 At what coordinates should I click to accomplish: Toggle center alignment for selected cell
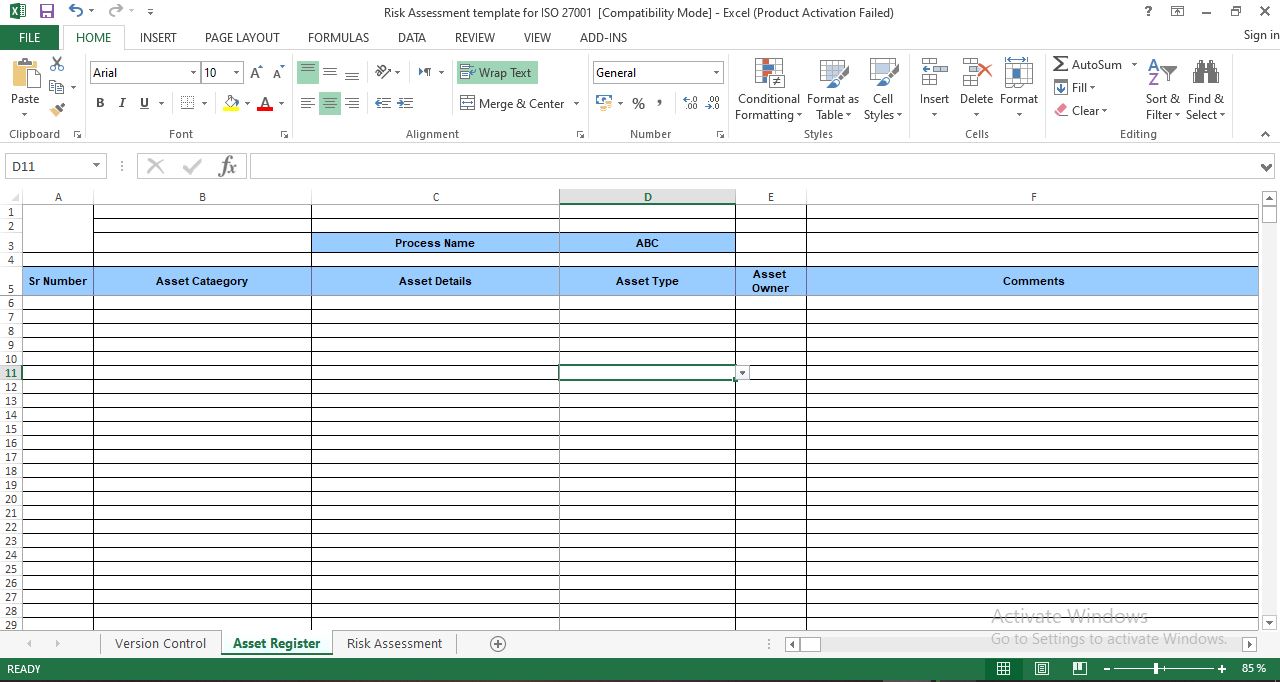point(330,103)
